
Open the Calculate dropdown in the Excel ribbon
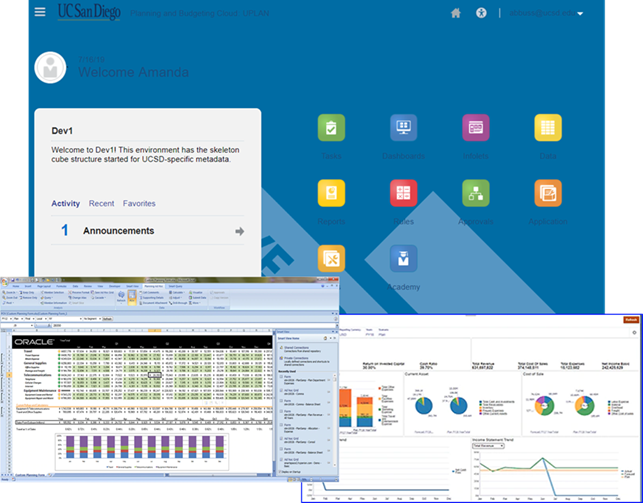(x=177, y=292)
